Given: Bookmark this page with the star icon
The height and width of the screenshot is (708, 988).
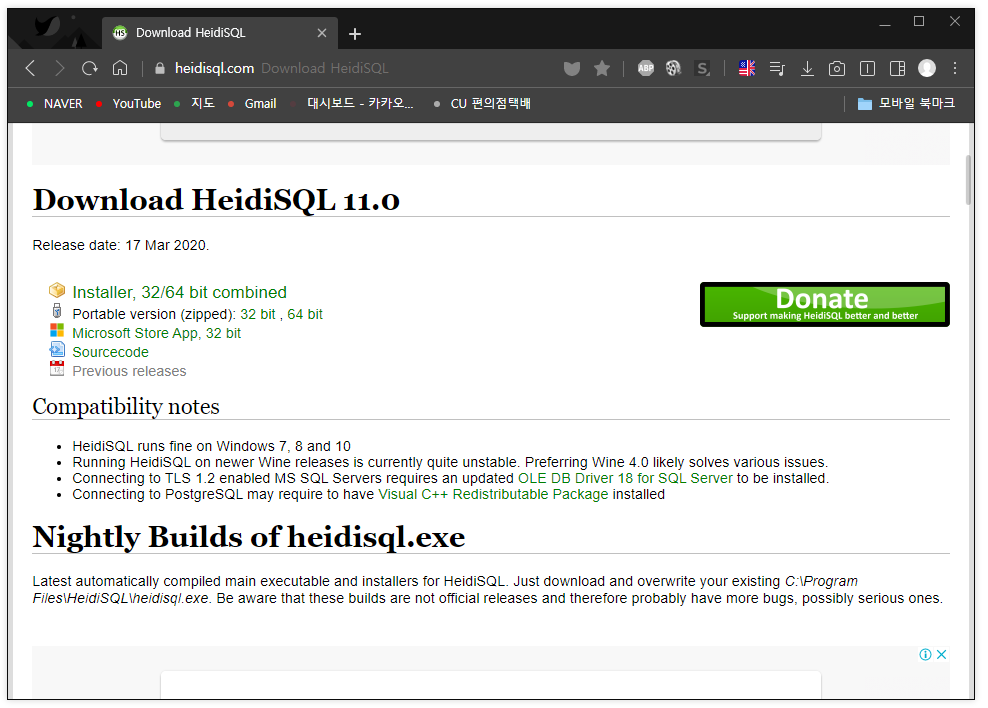Looking at the screenshot, I should click(602, 68).
